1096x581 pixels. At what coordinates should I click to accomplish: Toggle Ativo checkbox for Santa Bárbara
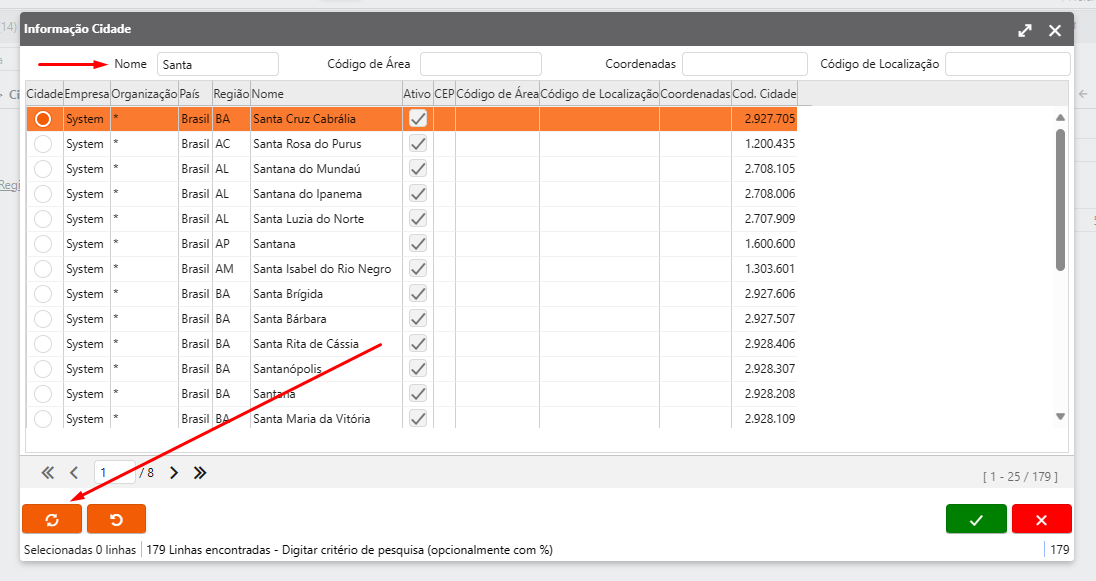point(418,319)
